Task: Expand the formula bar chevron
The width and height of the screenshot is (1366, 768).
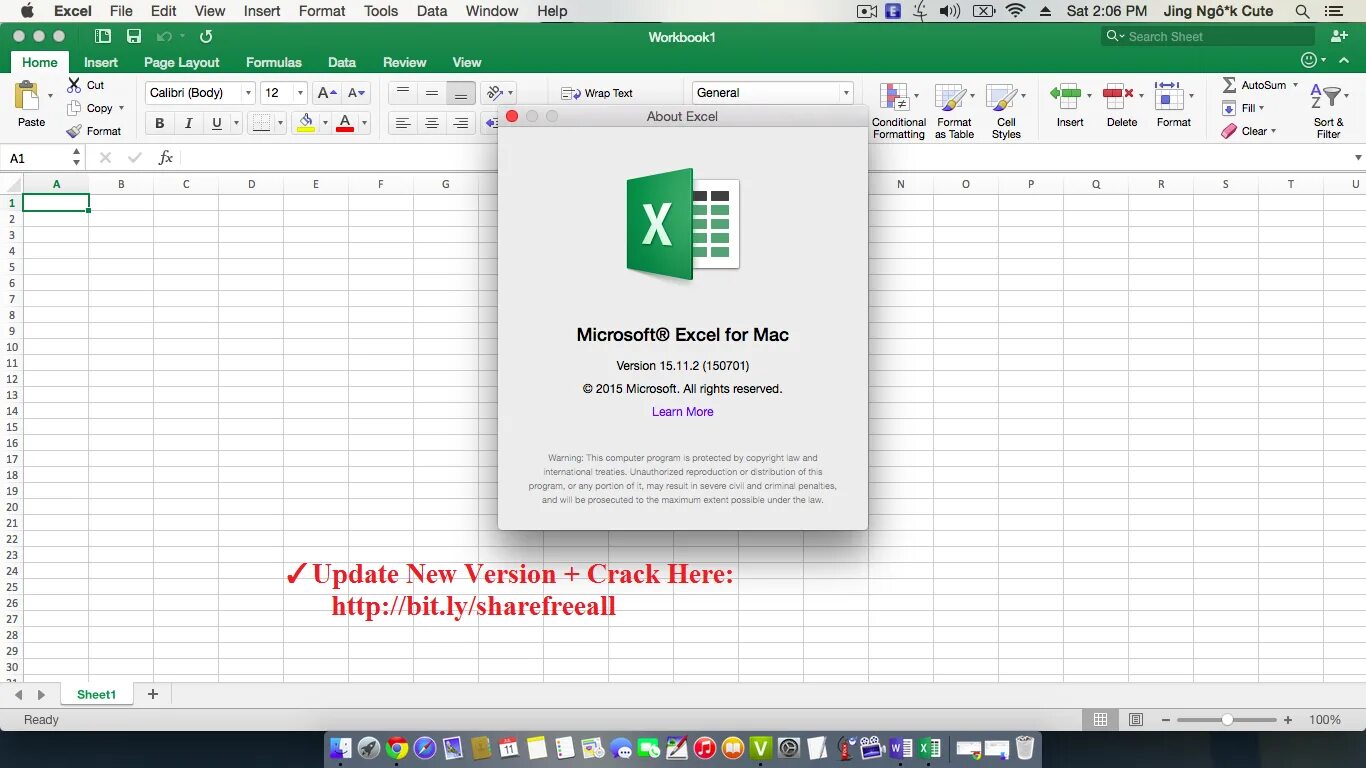Action: click(x=1358, y=158)
